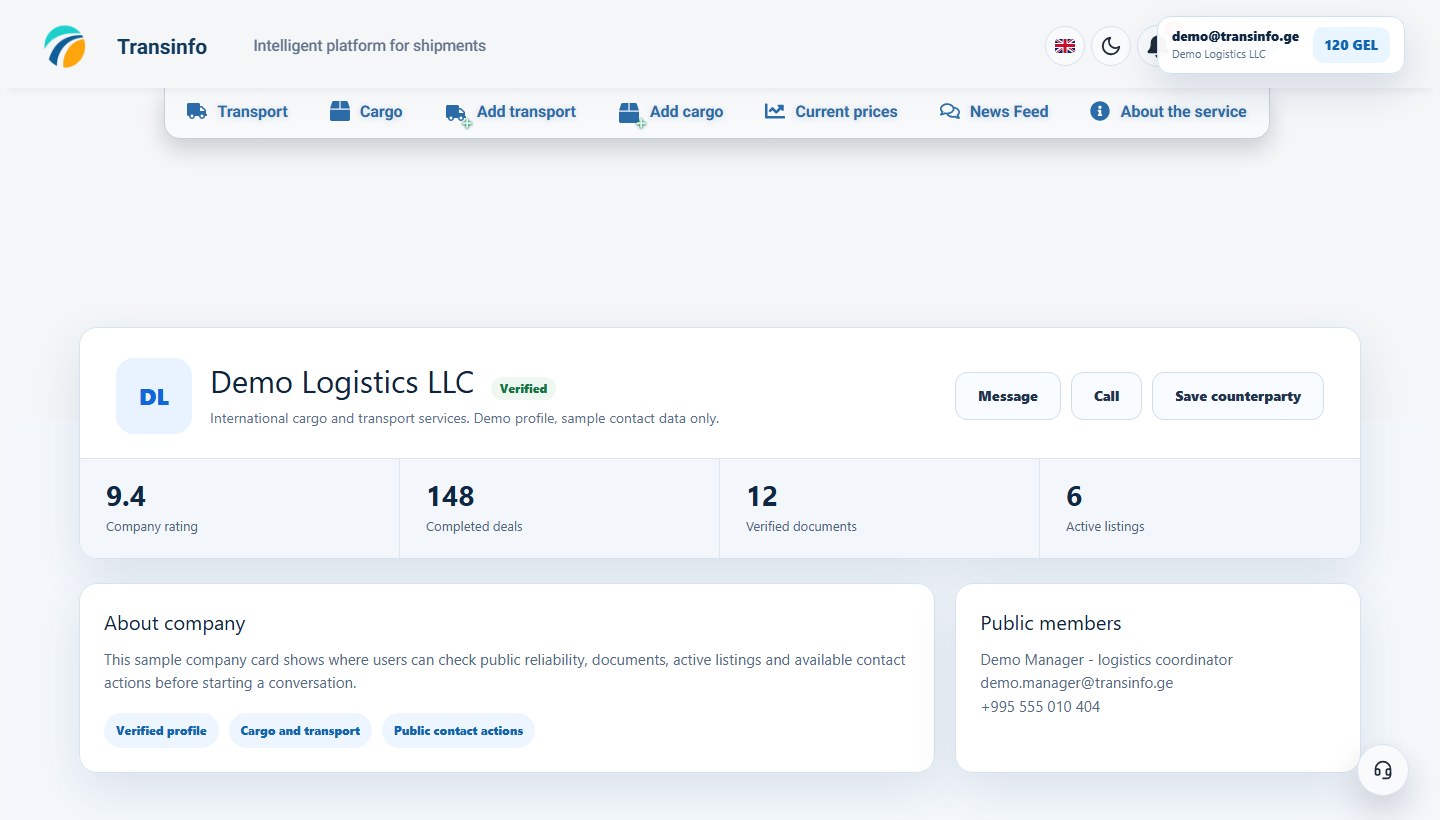1440x820 pixels.
Task: Click the Current prices chart icon
Action: tap(775, 111)
